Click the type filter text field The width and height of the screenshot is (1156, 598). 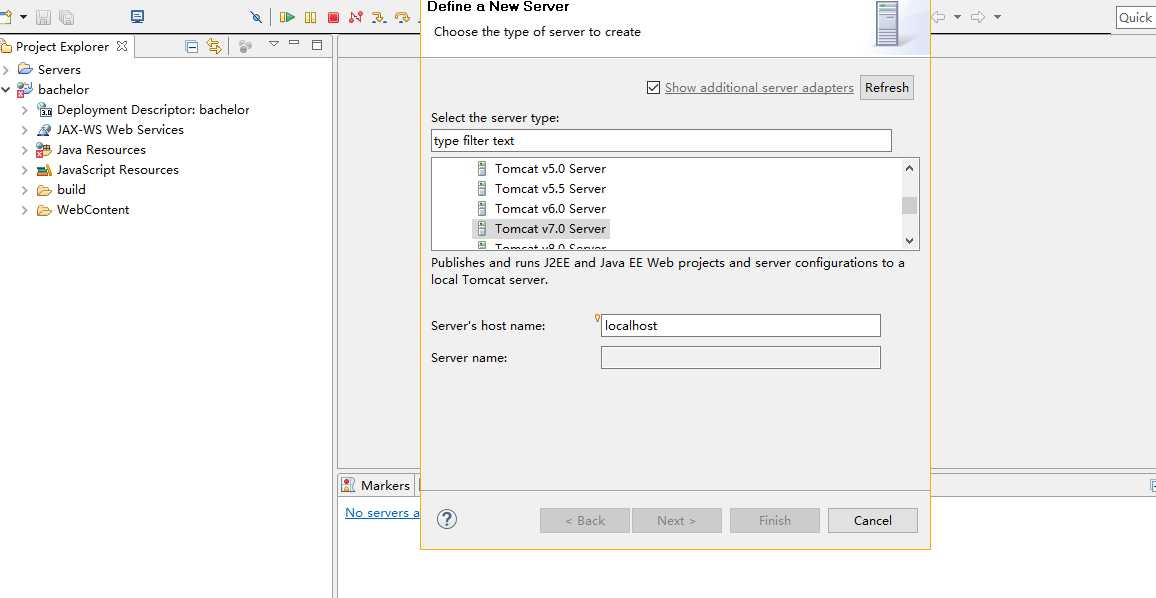click(x=661, y=140)
